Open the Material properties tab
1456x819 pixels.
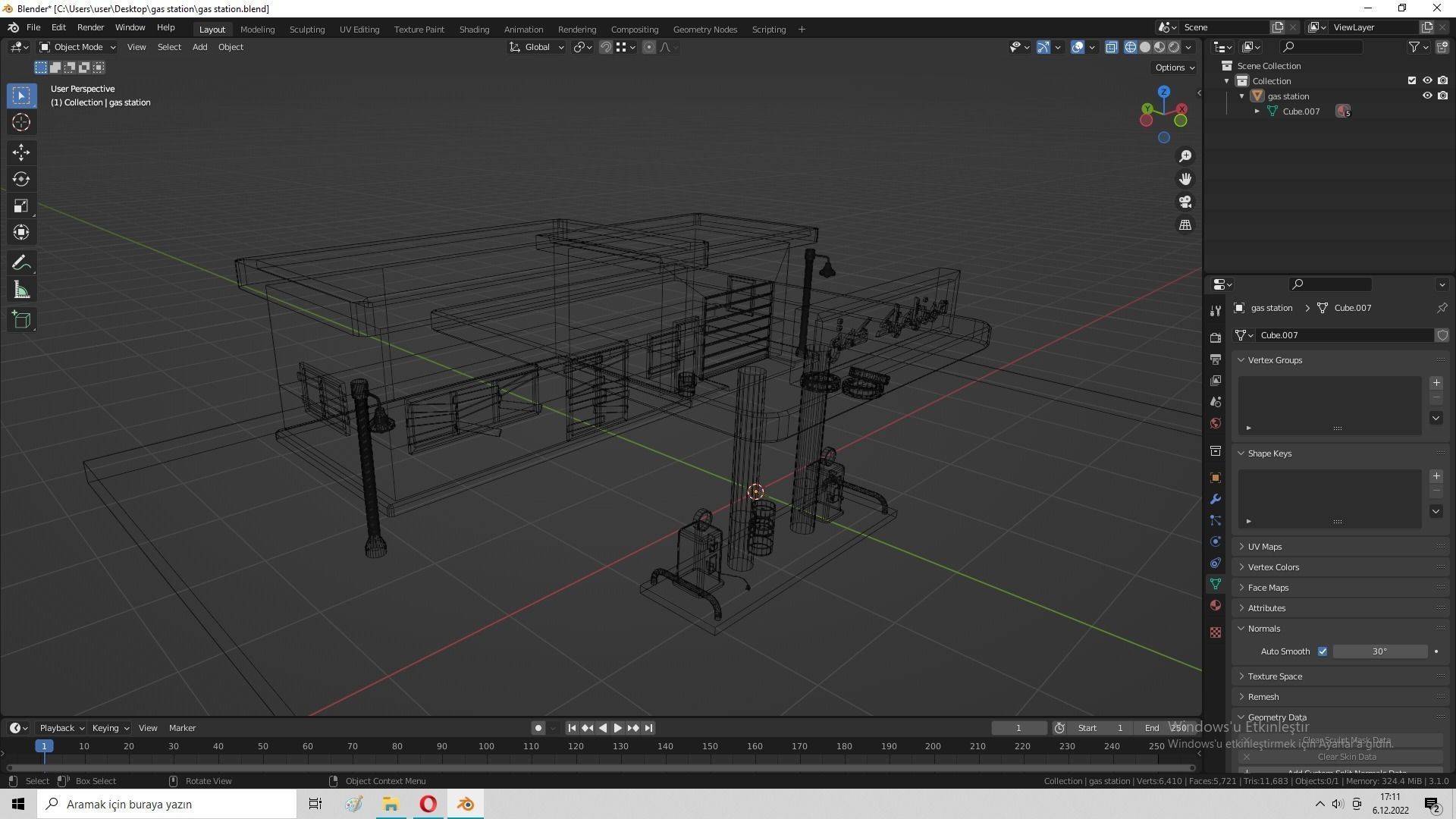coord(1216,605)
